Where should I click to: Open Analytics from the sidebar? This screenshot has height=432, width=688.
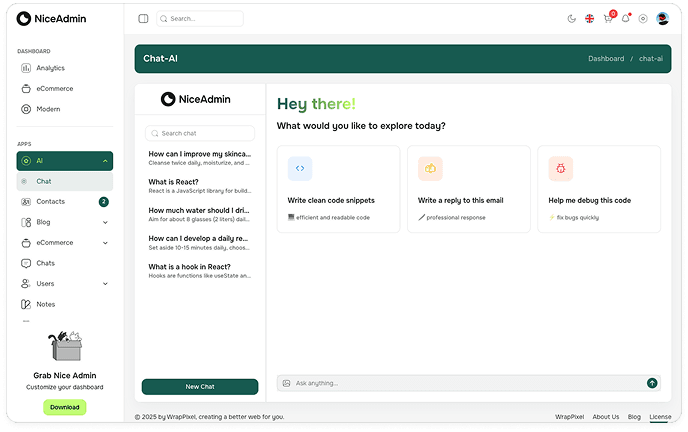pyautogui.click(x=50, y=68)
